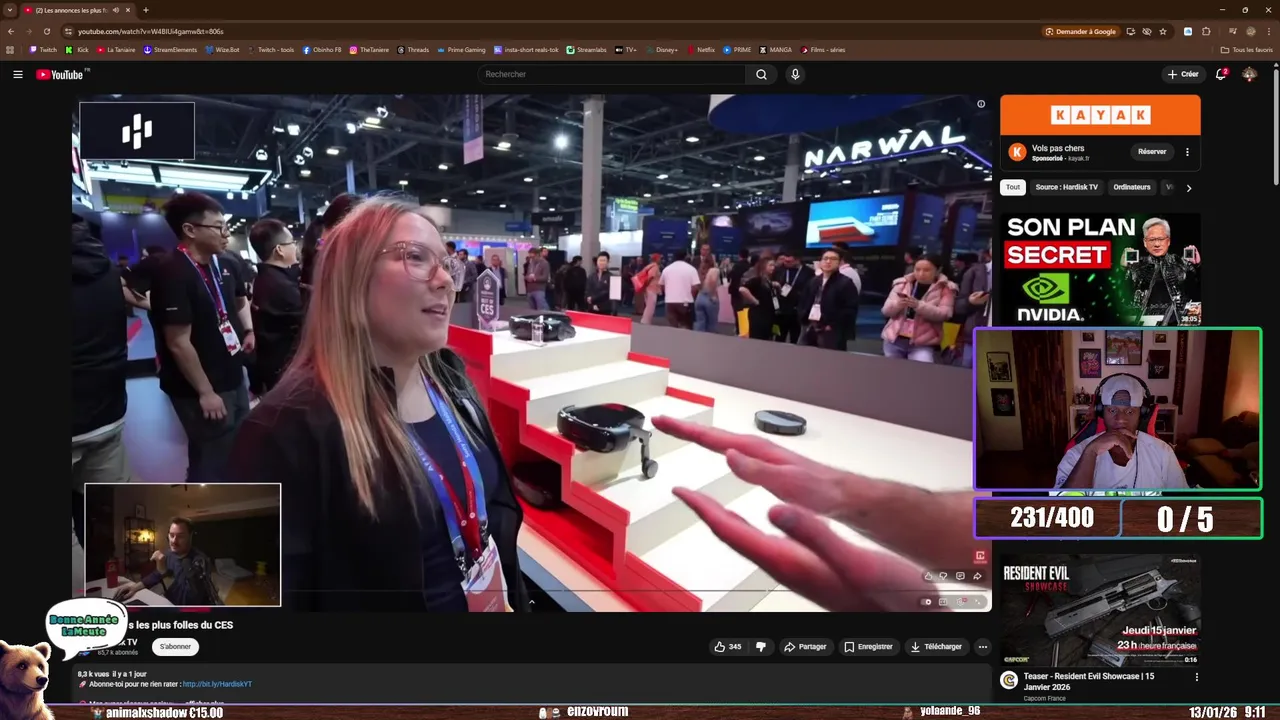Viewport: 1280px width, 720px height.
Task: Open the Capcom France channel avatar
Action: tap(1009, 680)
